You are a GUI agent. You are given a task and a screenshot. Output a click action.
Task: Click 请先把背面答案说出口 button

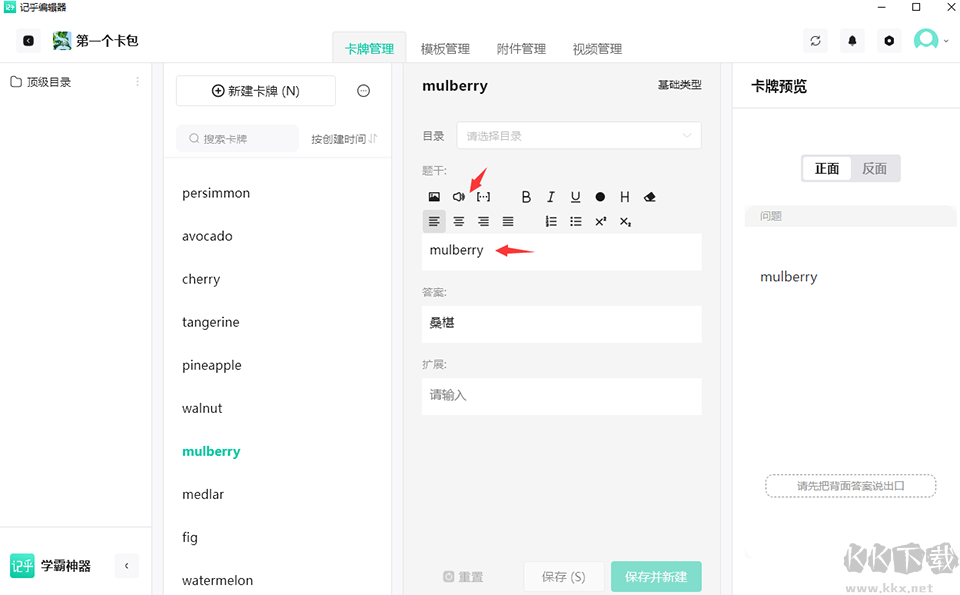tap(850, 486)
